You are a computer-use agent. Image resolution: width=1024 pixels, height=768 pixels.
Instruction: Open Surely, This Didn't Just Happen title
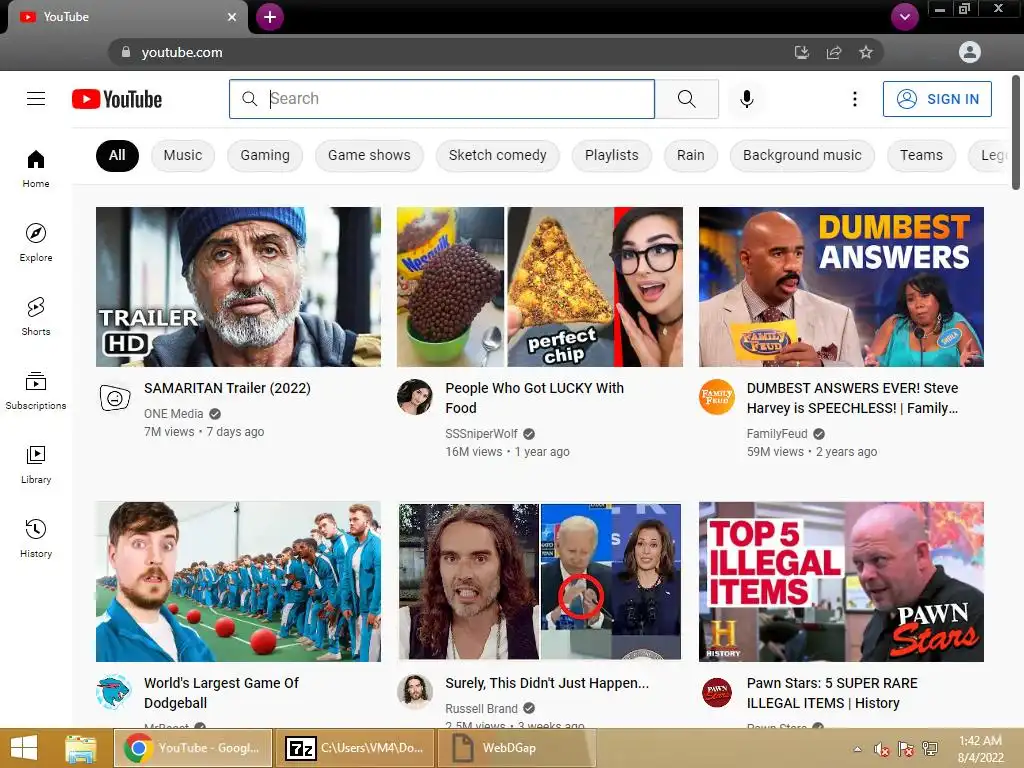[x=547, y=683]
